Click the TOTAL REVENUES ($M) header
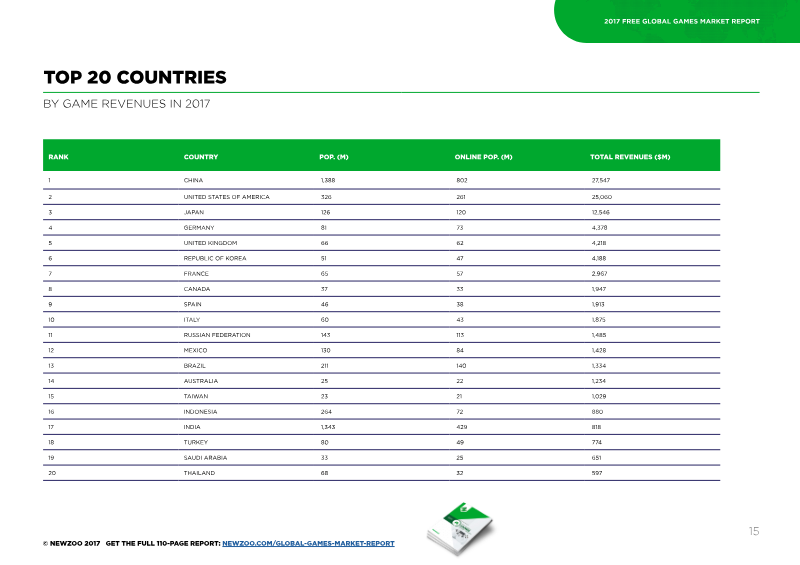The height and width of the screenshot is (565, 800). click(630, 157)
